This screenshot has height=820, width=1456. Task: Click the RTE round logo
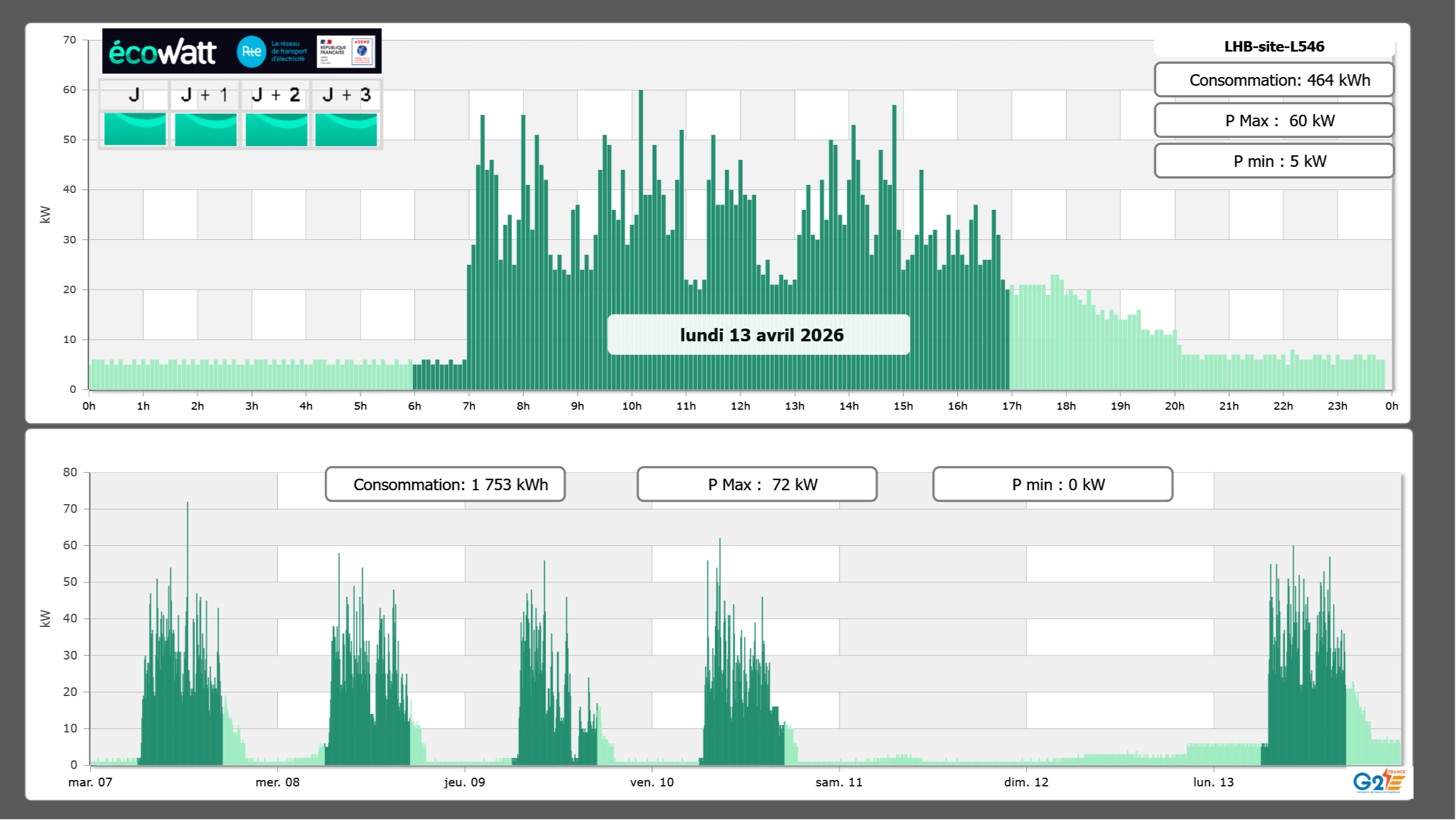[x=251, y=52]
